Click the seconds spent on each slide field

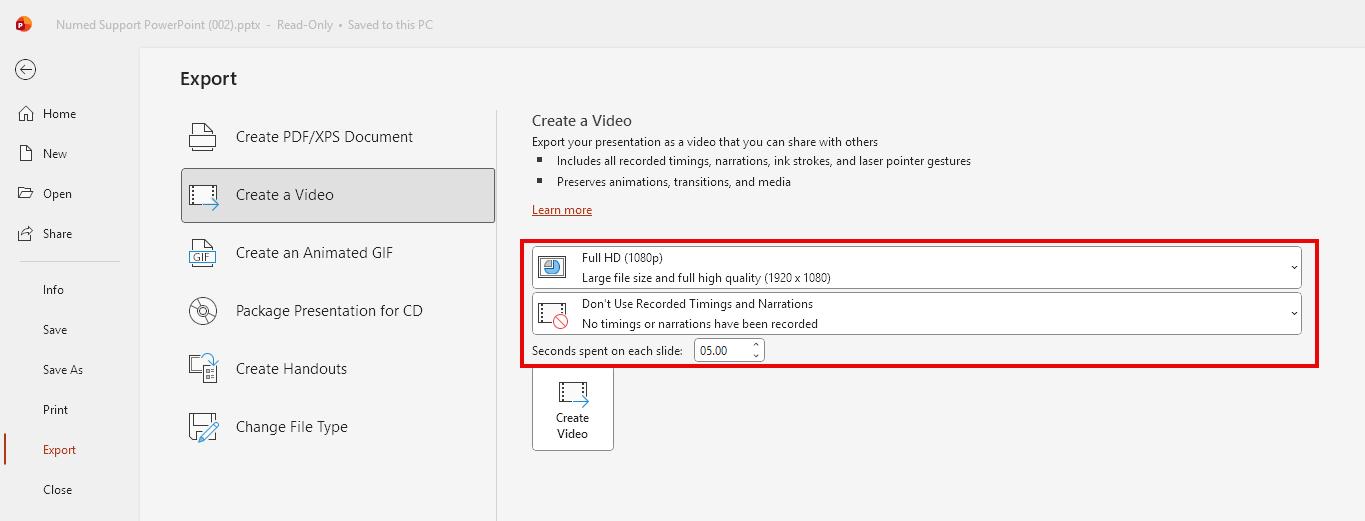(720, 351)
